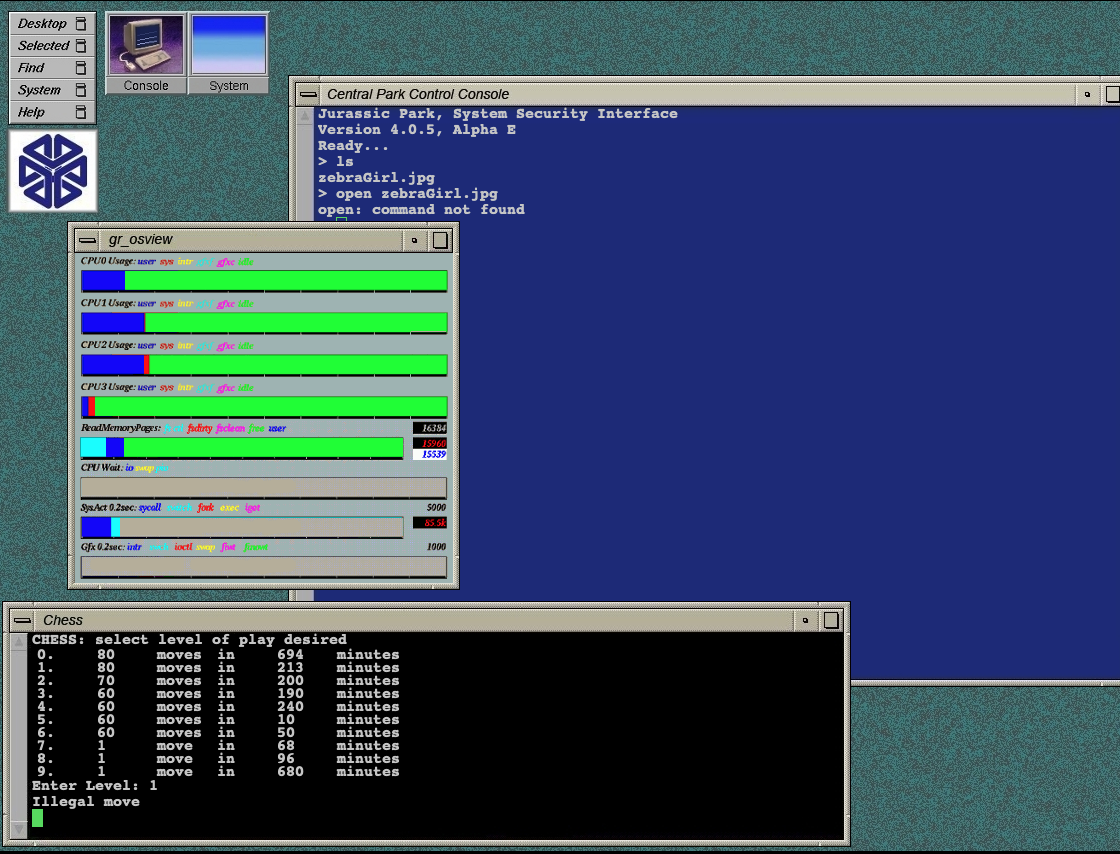Maximize the Chess window with the square button
The height and width of the screenshot is (854, 1120).
[831, 621]
